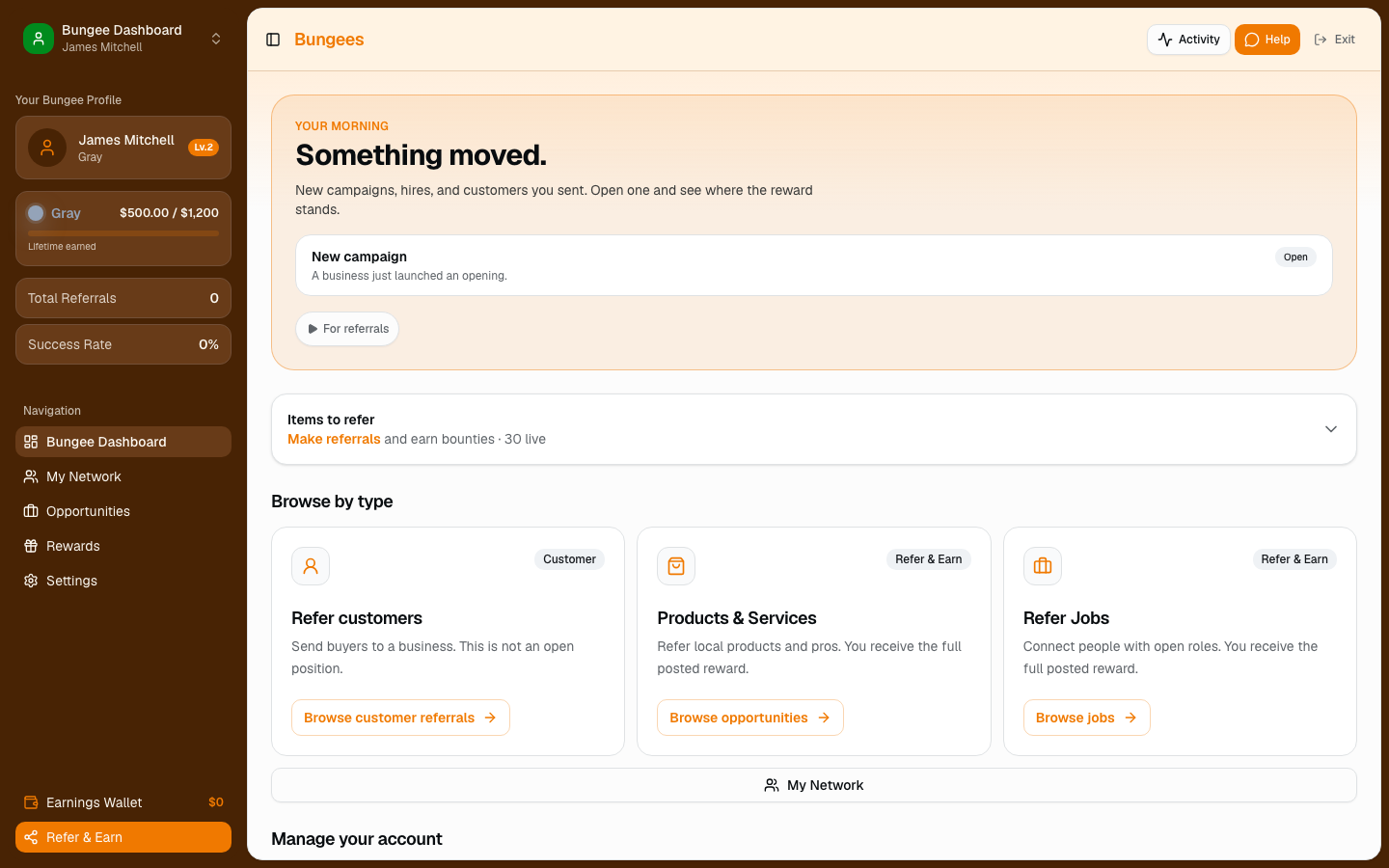Click the dashboard grid icon in sidebar
1389x868 pixels.
click(31, 442)
